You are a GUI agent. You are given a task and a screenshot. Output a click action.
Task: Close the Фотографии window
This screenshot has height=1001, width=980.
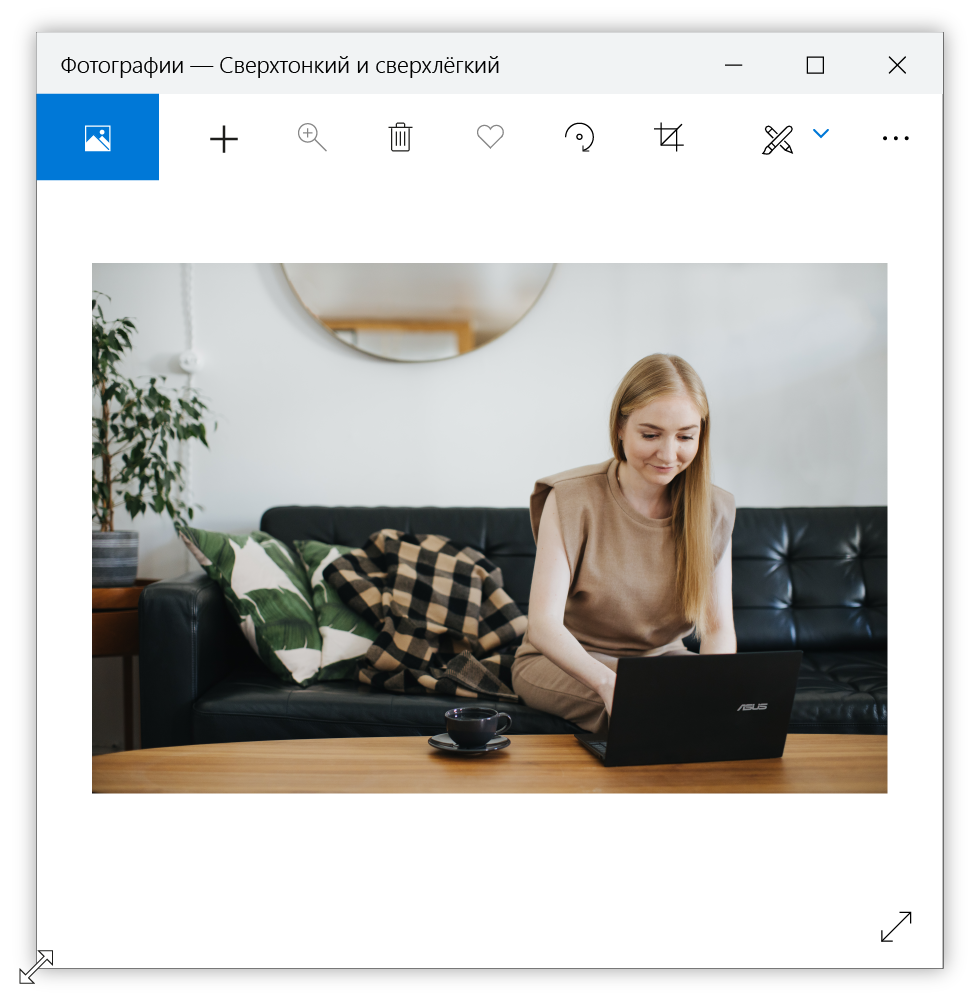[x=897, y=65]
